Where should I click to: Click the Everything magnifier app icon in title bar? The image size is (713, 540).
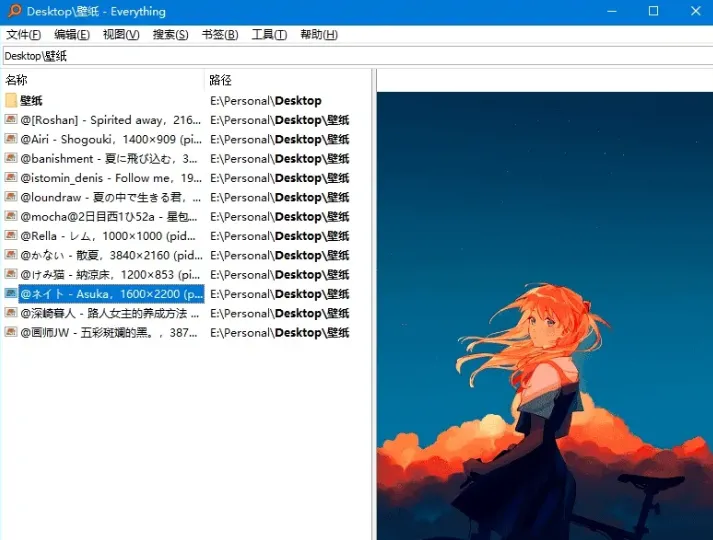click(x=14, y=11)
